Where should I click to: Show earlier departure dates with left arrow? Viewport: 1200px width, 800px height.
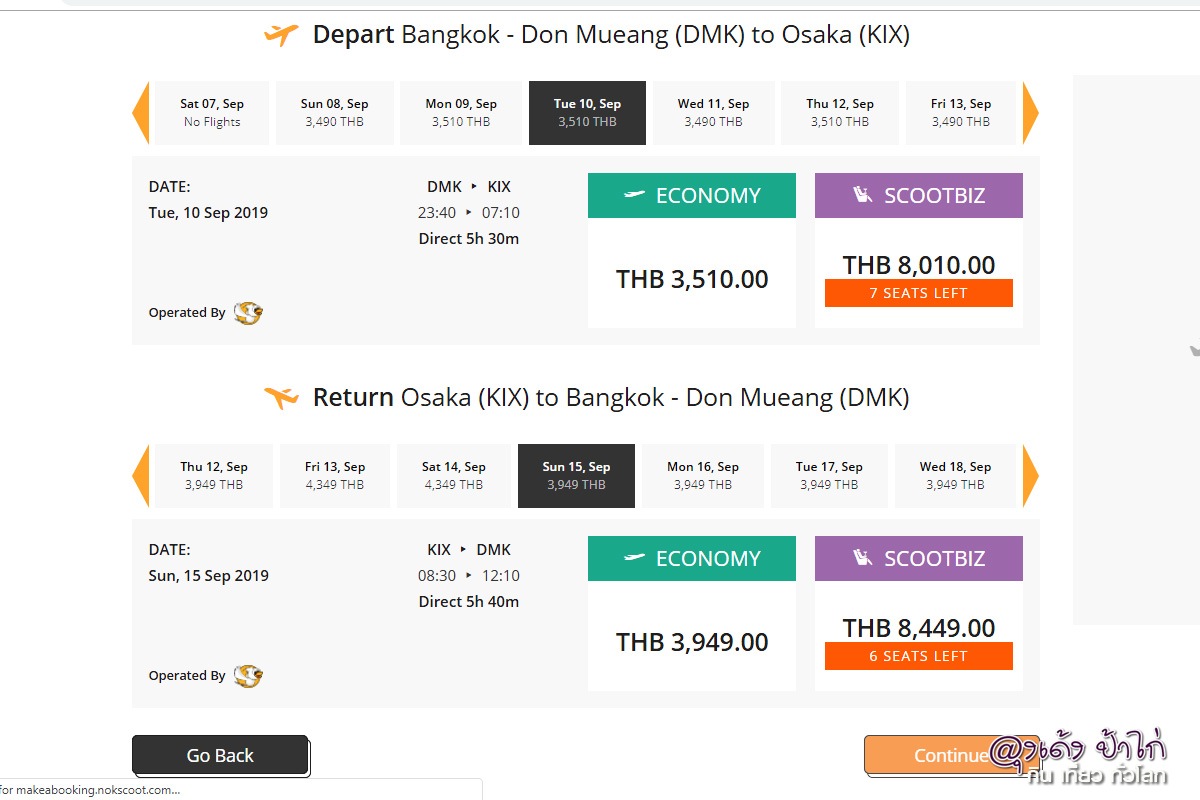(141, 113)
